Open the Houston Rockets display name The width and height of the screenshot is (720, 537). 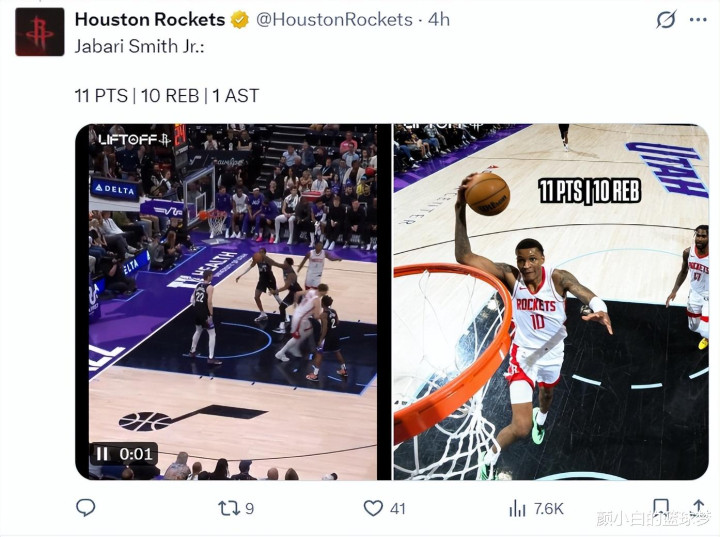point(150,20)
